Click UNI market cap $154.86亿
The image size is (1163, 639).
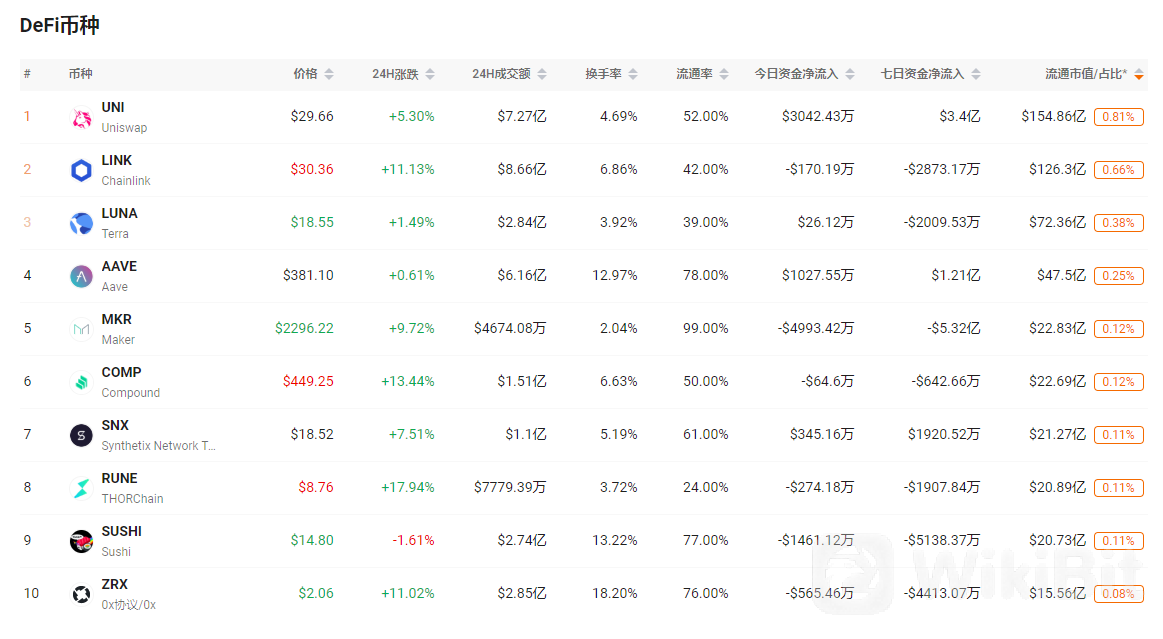pos(1054,116)
